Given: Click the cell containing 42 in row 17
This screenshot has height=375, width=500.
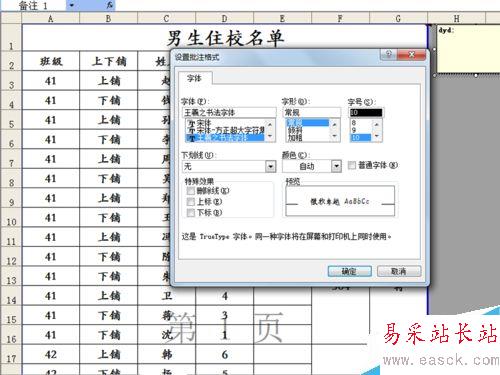Looking at the screenshot, I should point(51,355).
